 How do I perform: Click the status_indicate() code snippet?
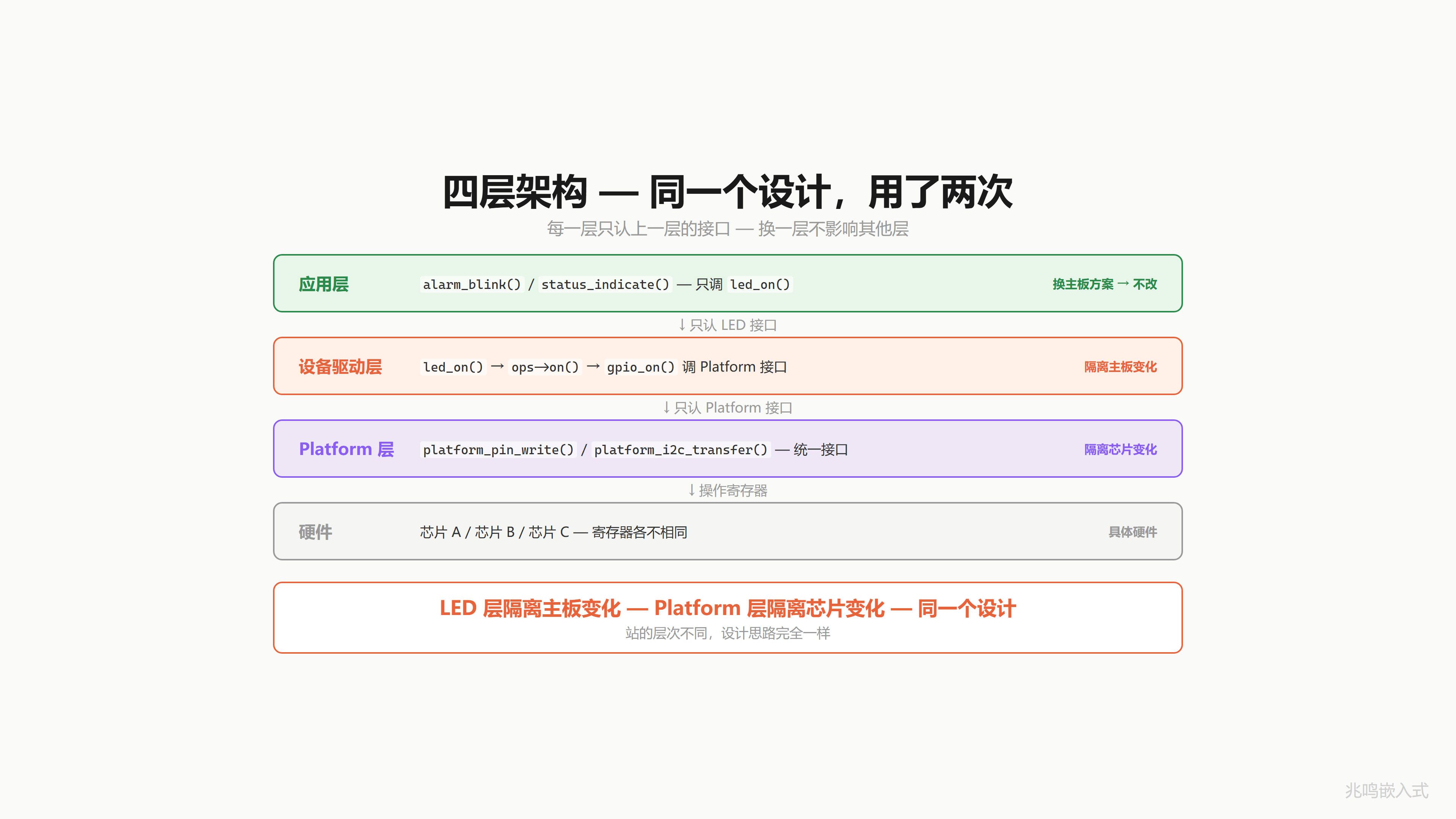tap(606, 284)
